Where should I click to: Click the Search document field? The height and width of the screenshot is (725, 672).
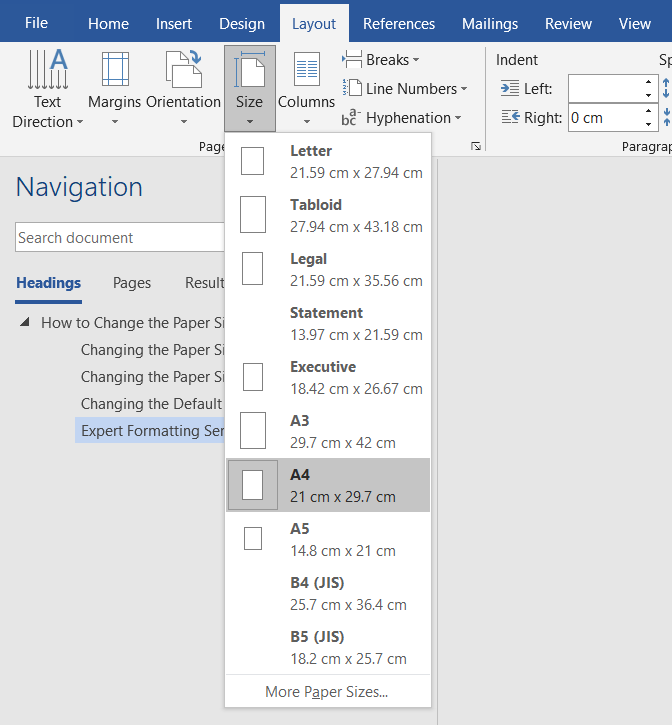(118, 238)
